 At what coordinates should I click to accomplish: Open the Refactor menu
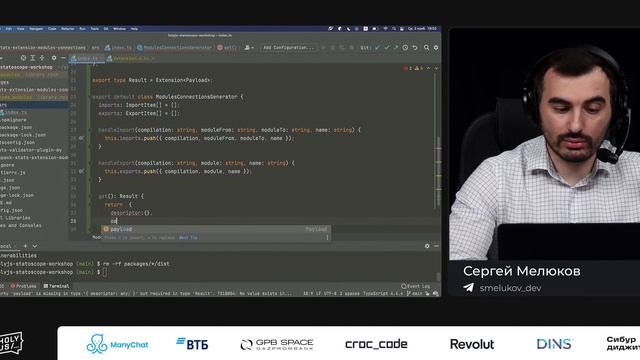coord(68,29)
